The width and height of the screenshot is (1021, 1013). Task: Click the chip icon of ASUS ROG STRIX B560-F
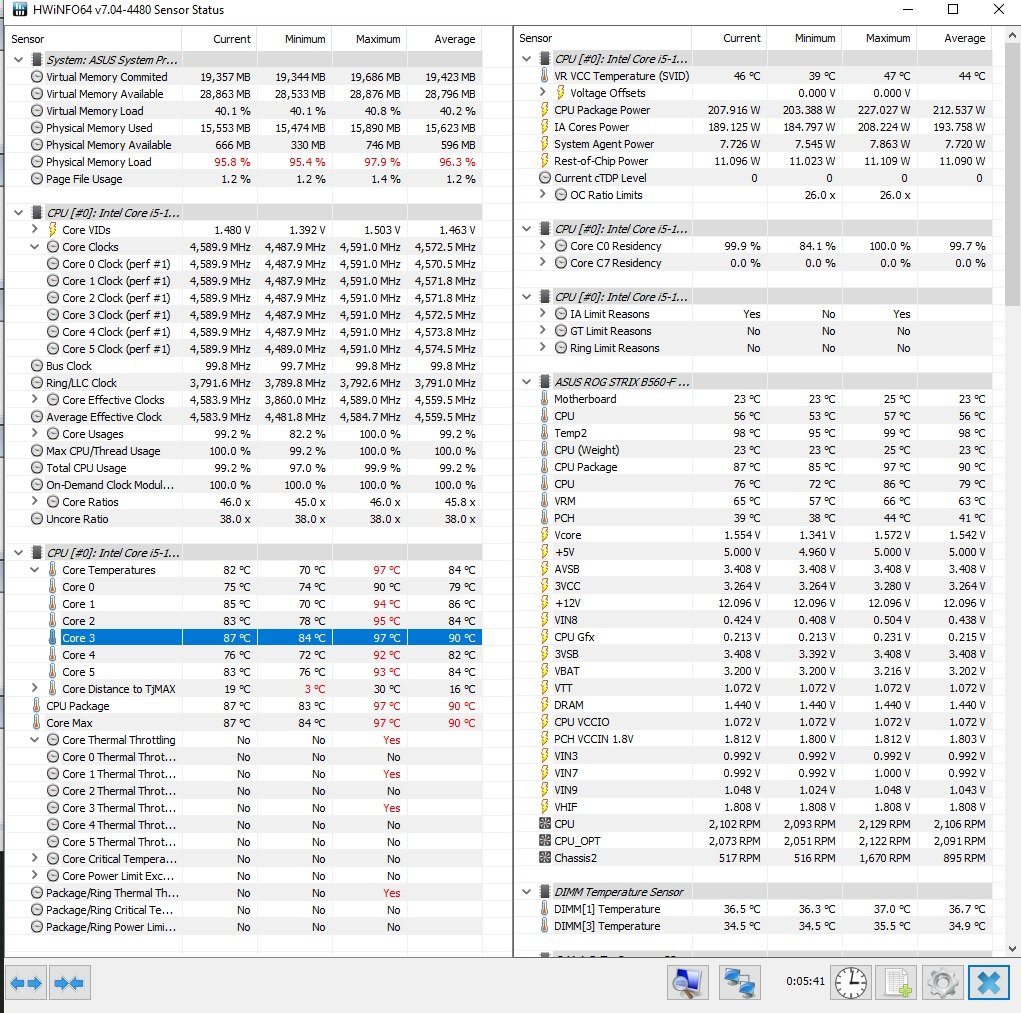coord(545,382)
